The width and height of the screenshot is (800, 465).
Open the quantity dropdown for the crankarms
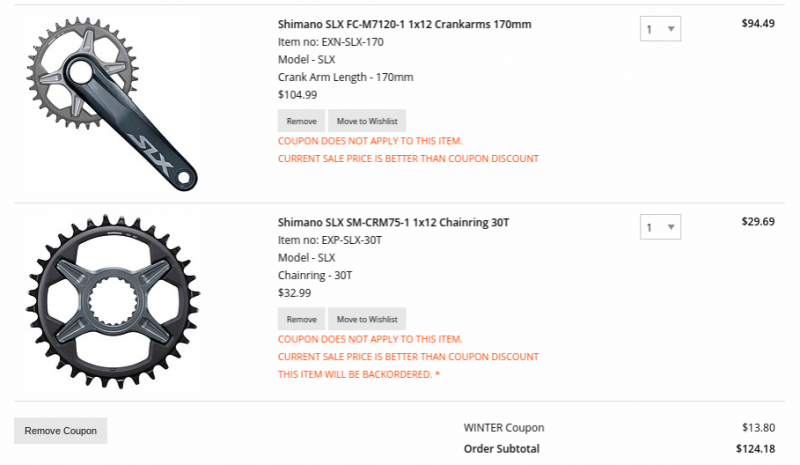point(660,30)
